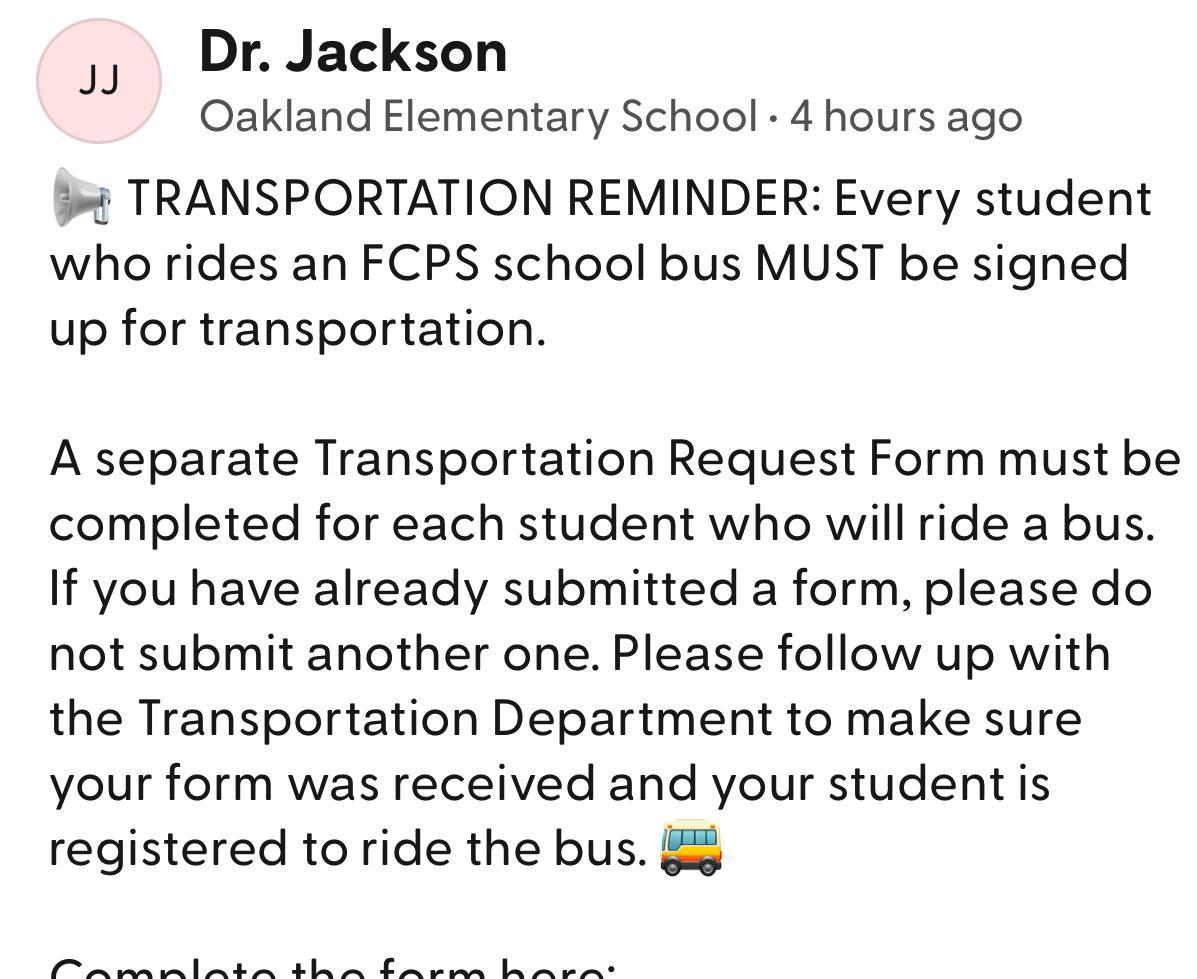Click the megaphone emoji icon

(x=82, y=198)
